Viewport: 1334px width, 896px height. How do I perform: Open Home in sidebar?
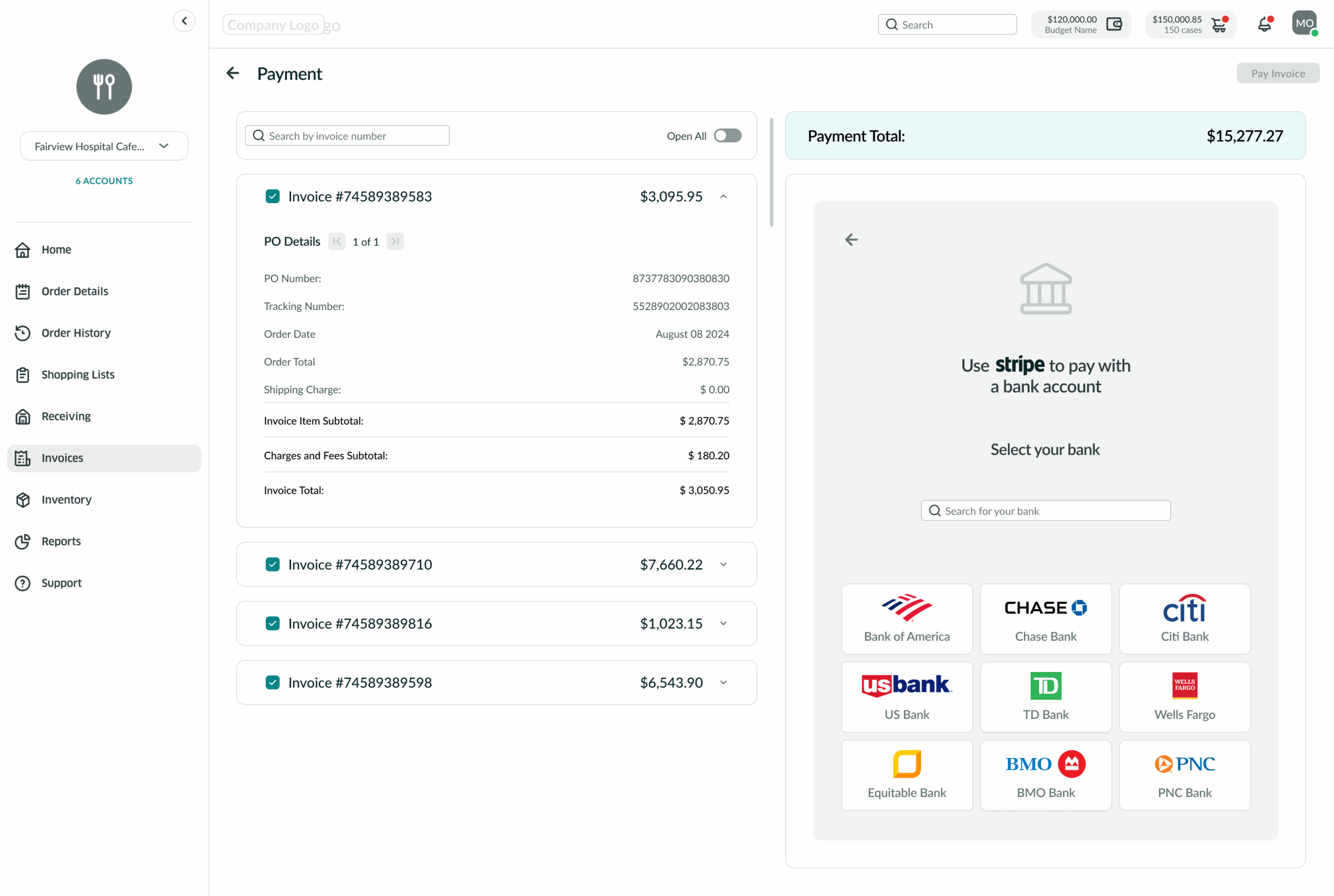point(104,250)
